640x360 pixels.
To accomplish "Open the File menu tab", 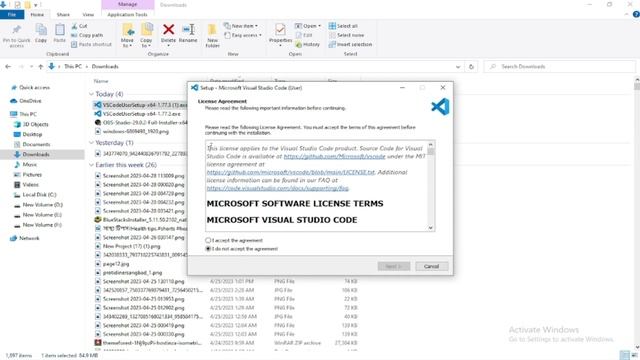I will [x=12, y=15].
